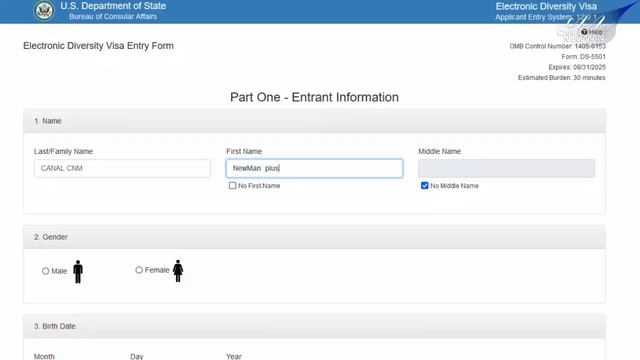Click the Bureau of Consular Affairs text

pos(113,17)
